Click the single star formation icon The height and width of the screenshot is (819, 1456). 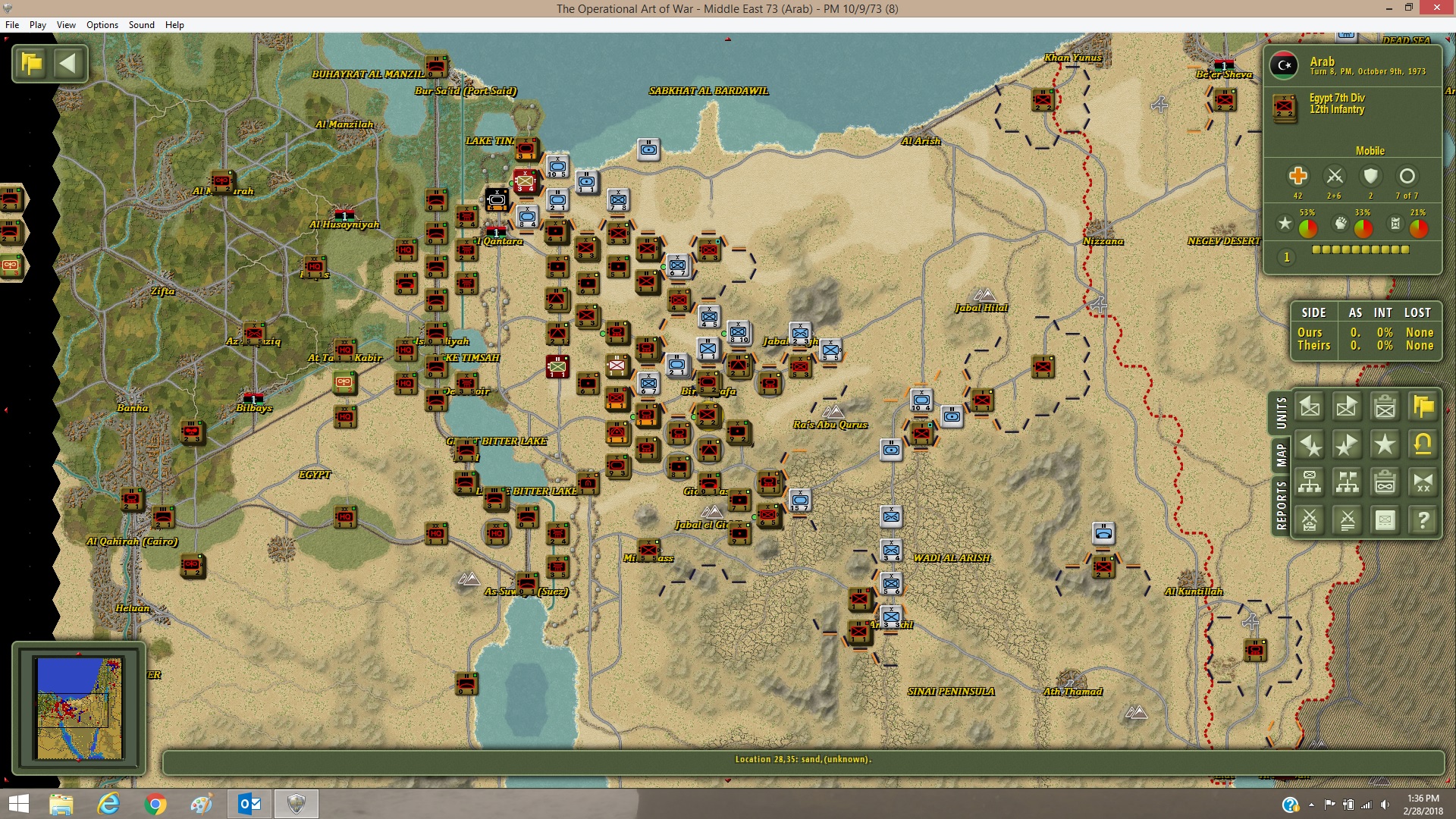click(1385, 445)
